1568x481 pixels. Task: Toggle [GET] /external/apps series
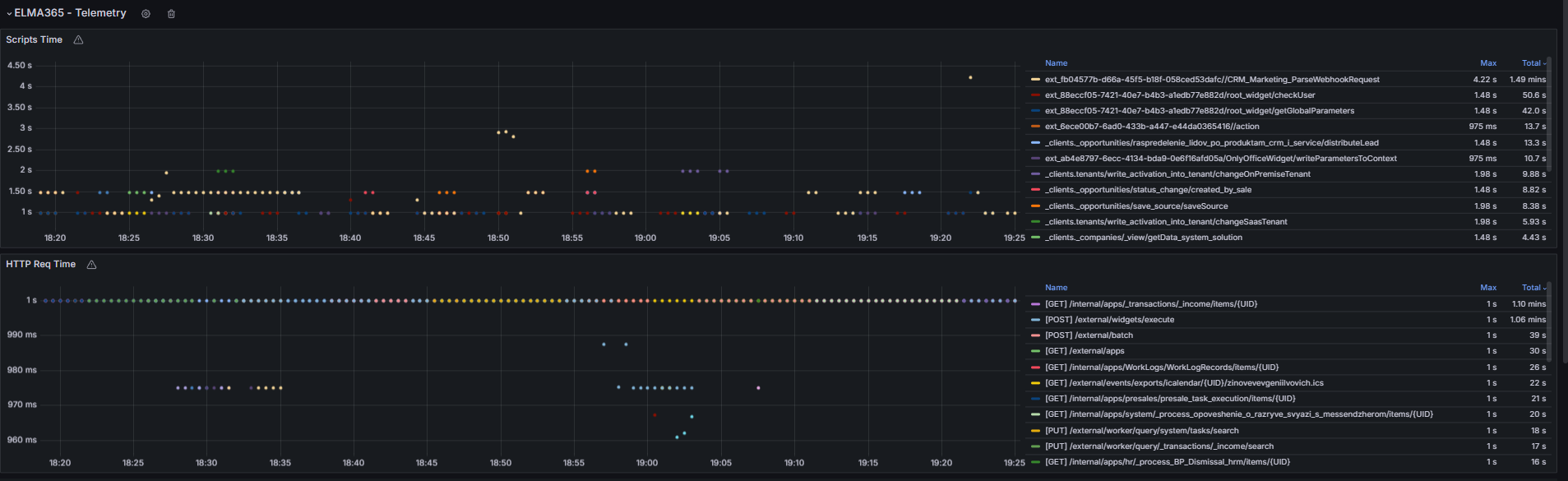pyautogui.click(x=1085, y=351)
